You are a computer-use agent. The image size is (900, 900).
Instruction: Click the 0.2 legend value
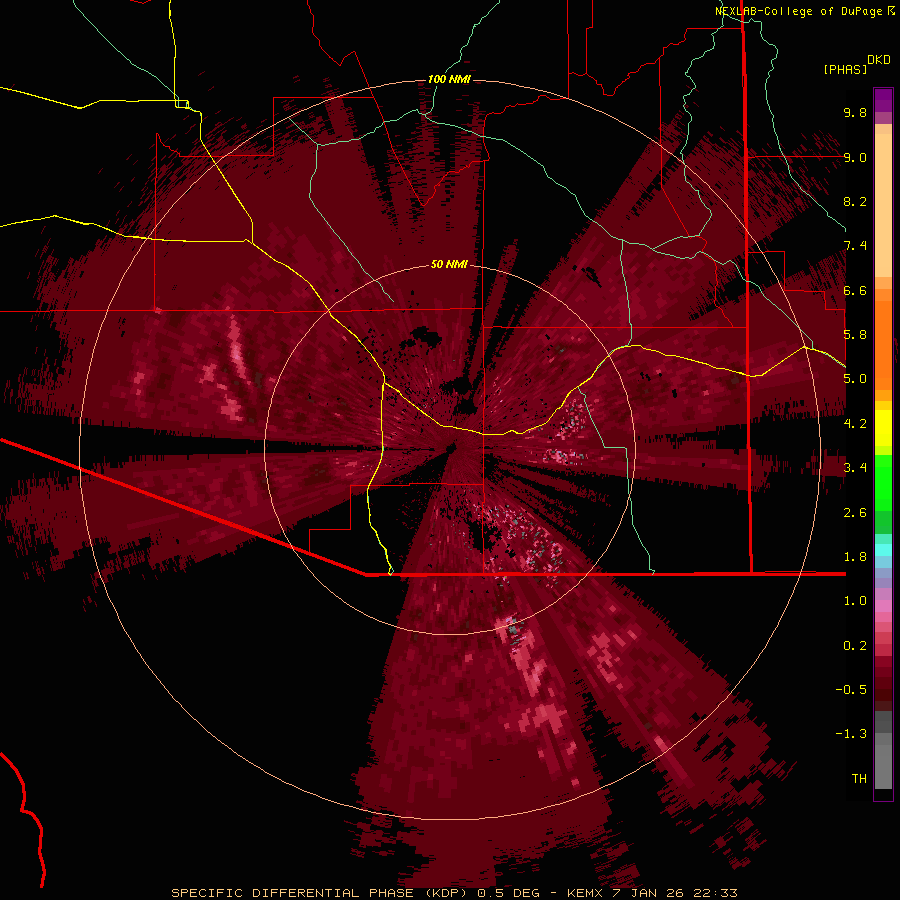(x=855, y=646)
